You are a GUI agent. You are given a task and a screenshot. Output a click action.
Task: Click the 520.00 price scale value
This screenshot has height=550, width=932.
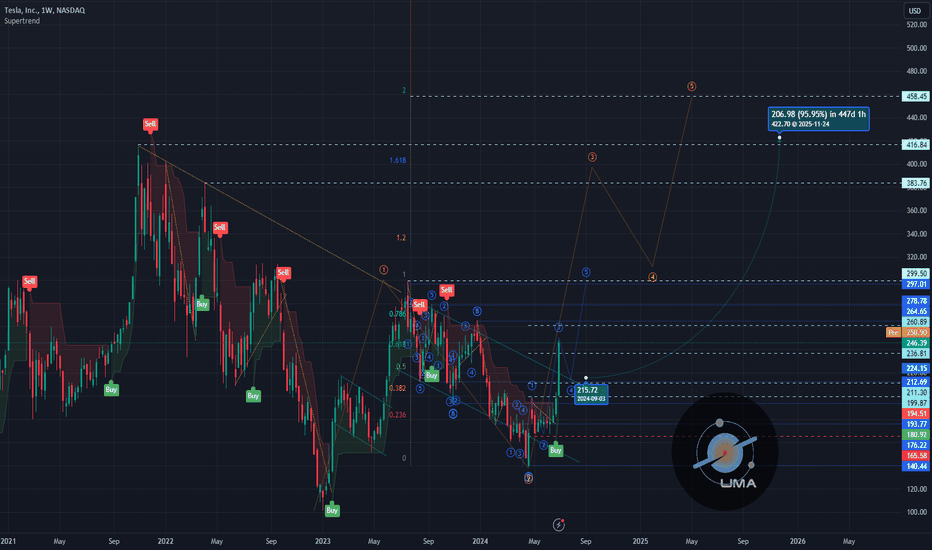917,25
